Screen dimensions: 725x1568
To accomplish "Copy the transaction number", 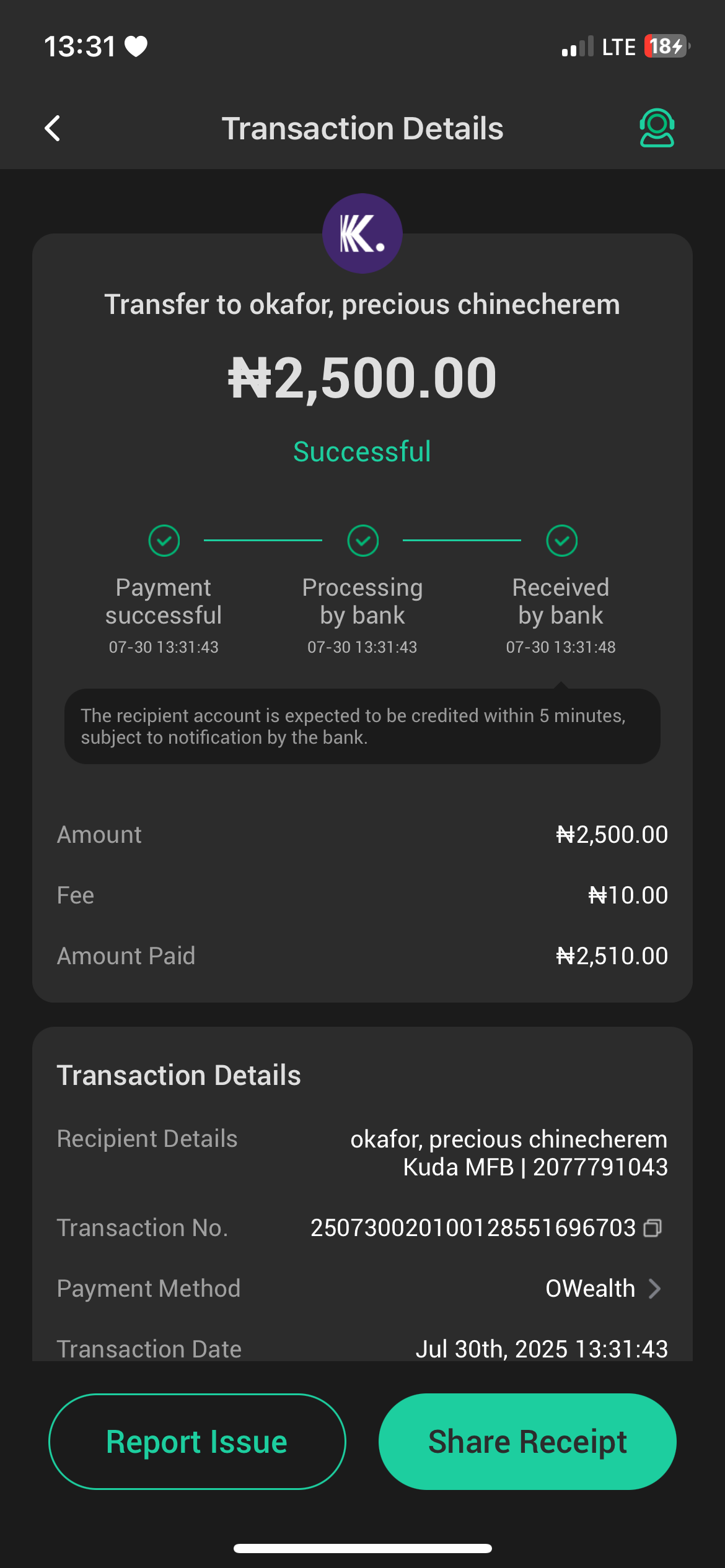I will pyautogui.click(x=652, y=1228).
